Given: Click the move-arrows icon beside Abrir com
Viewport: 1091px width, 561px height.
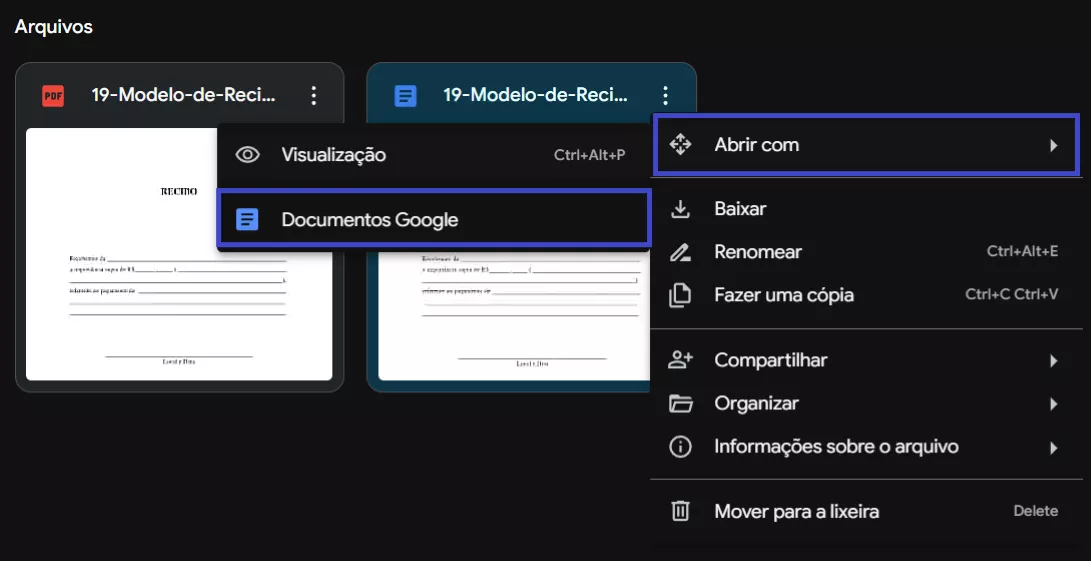Looking at the screenshot, I should click(x=680, y=145).
